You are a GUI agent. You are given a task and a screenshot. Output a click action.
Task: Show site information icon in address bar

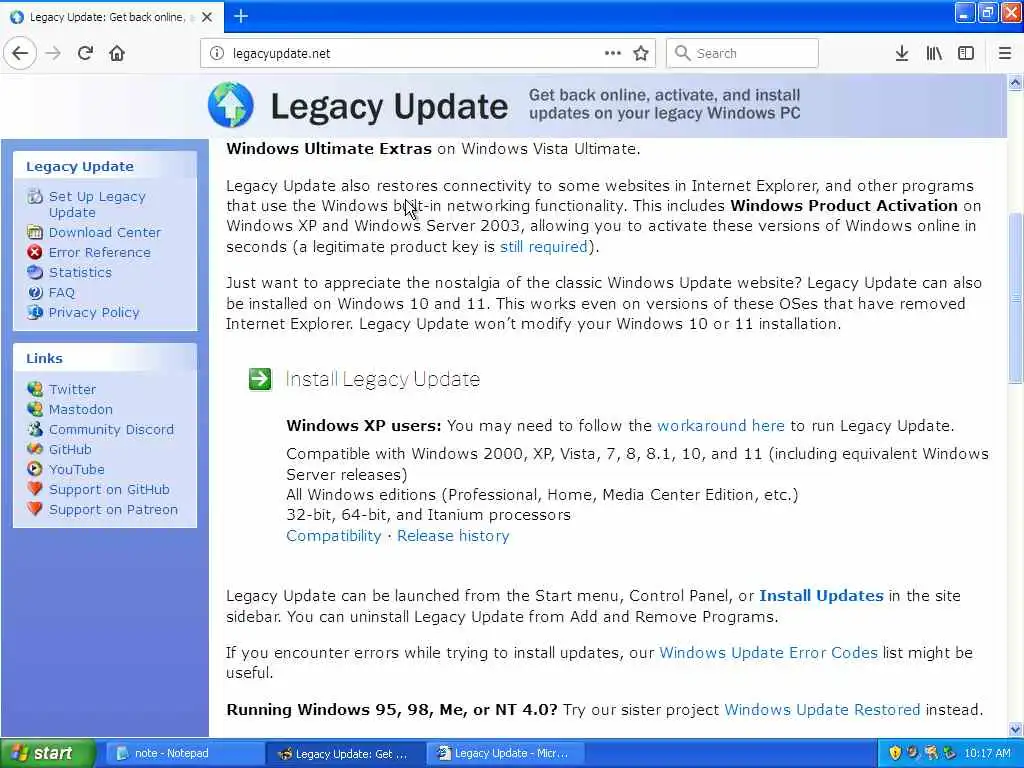(217, 54)
